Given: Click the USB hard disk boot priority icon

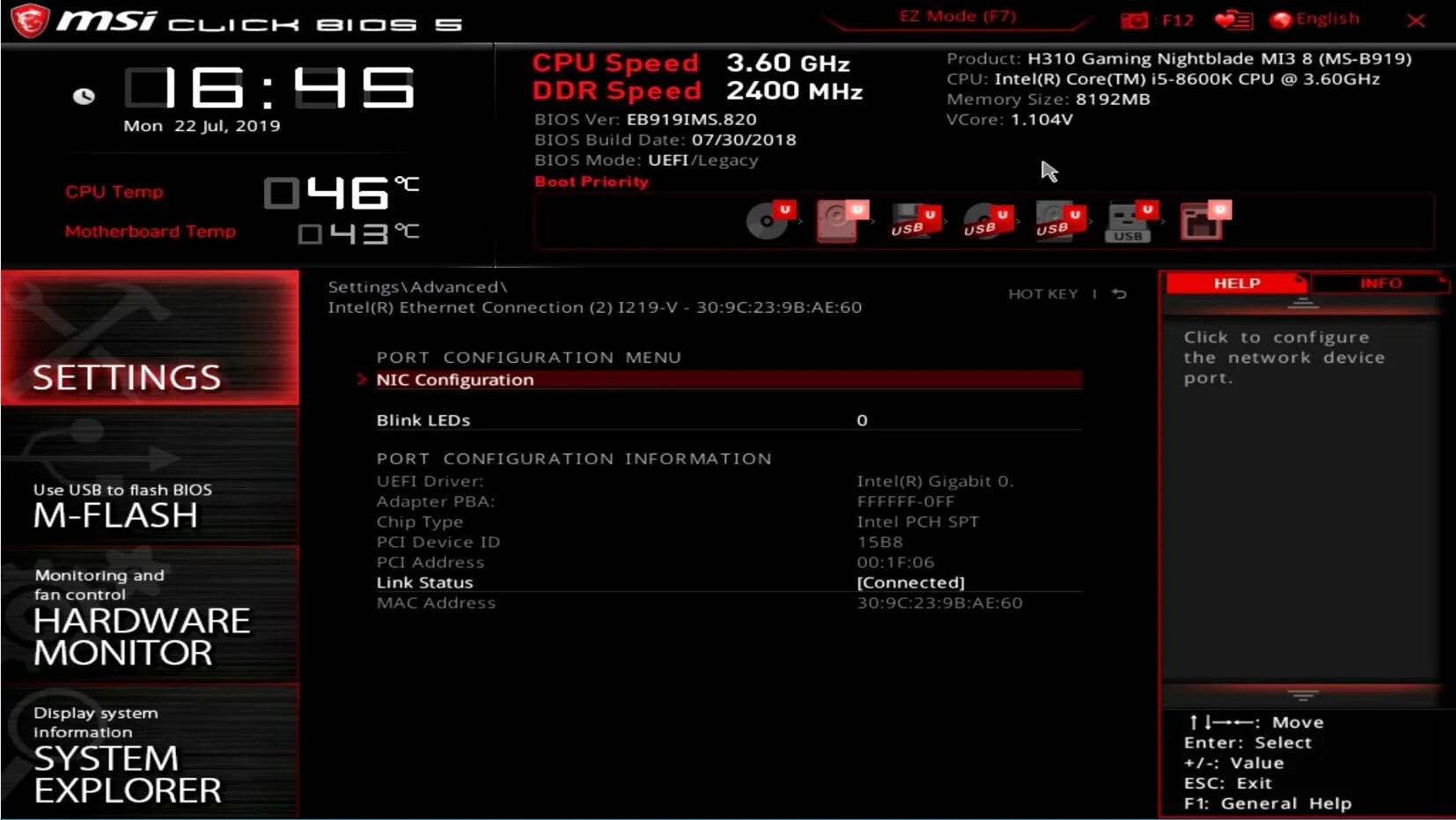Looking at the screenshot, I should (x=1060, y=221).
